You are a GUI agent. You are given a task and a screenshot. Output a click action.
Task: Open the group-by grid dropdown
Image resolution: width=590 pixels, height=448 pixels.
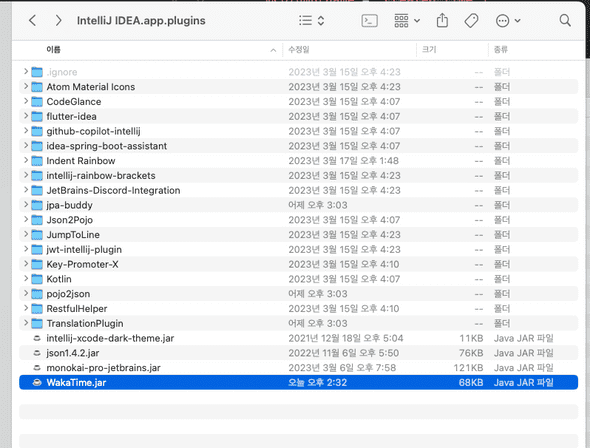(407, 21)
